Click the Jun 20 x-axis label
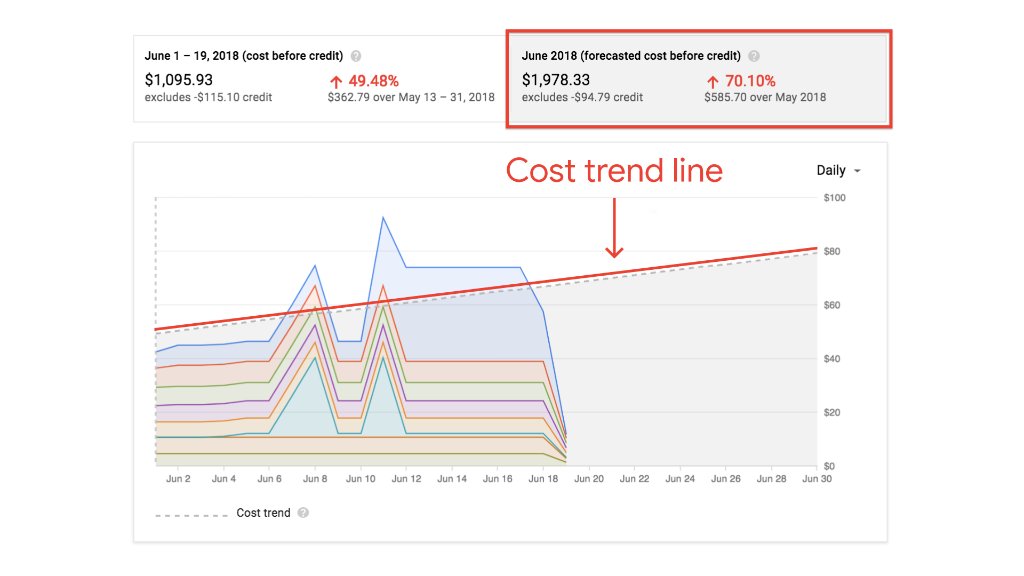Image resolution: width=1024 pixels, height=576 pixels. pyautogui.click(x=589, y=479)
